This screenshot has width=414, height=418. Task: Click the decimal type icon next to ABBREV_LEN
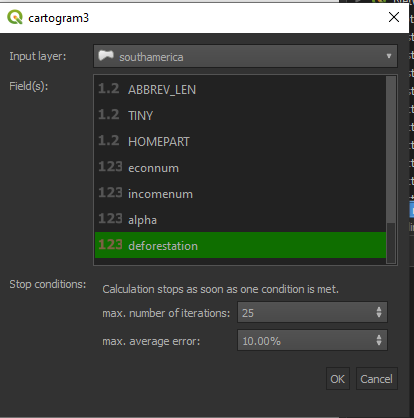(x=109, y=89)
